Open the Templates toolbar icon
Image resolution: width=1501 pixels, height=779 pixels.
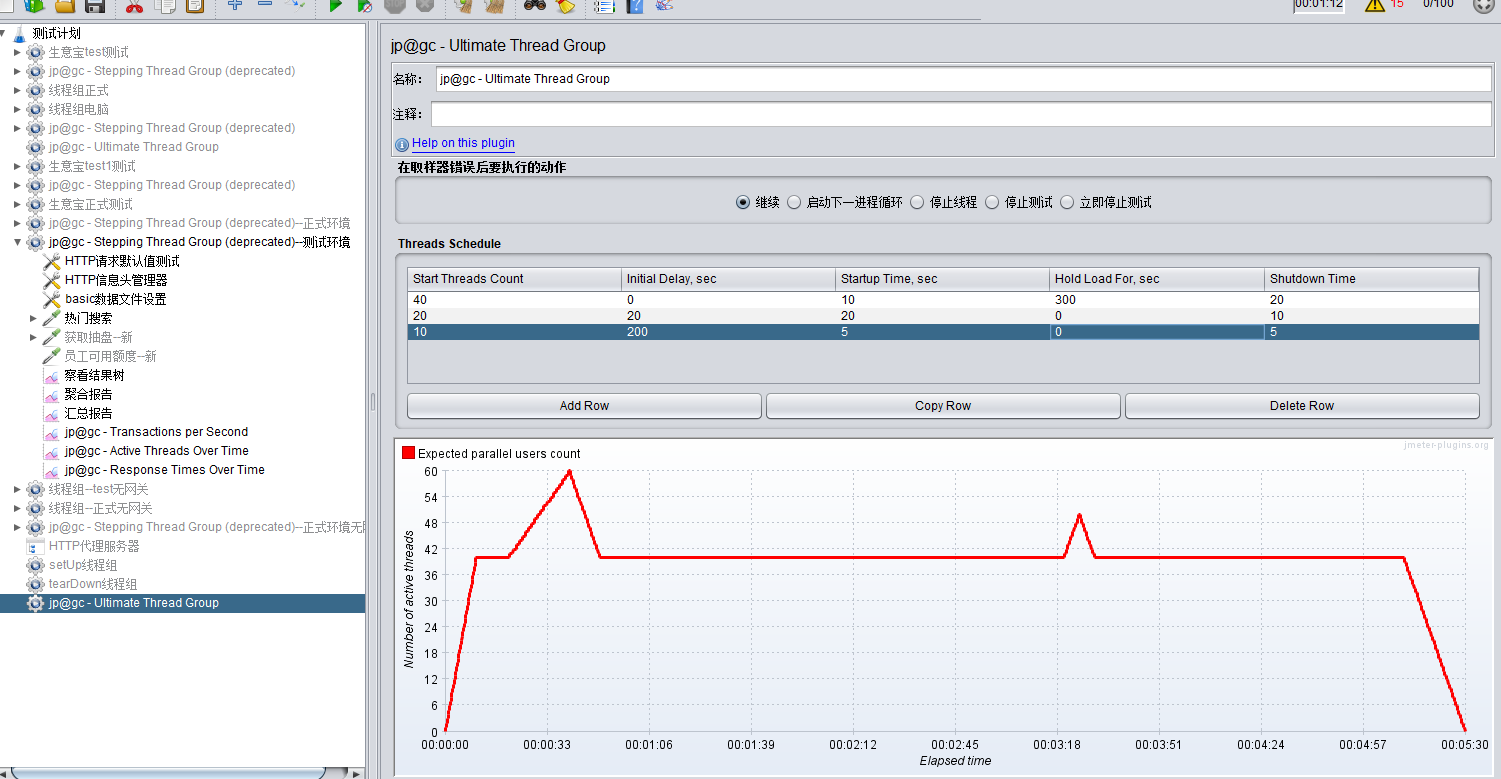click(x=34, y=6)
